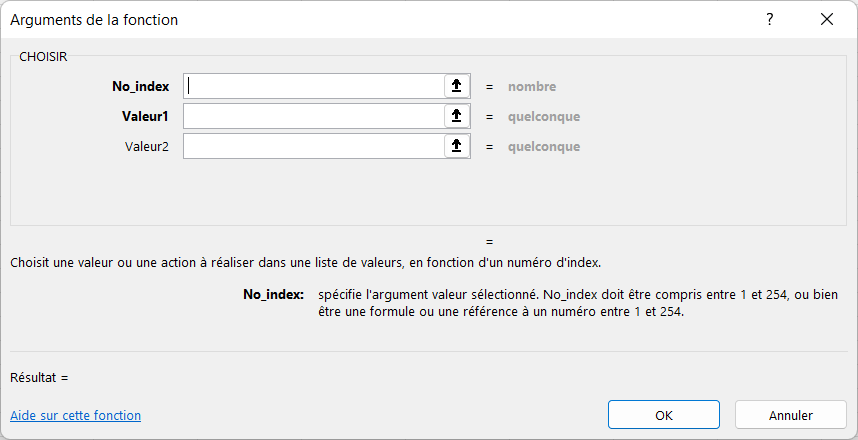This screenshot has width=858, height=440.
Task: Click into the Valeur1 text box
Action: point(314,116)
